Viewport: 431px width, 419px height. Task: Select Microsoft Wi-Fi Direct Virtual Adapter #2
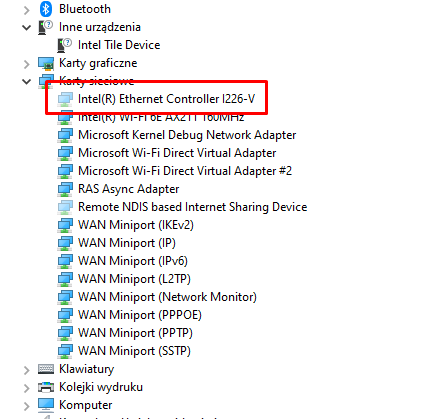pos(185,171)
